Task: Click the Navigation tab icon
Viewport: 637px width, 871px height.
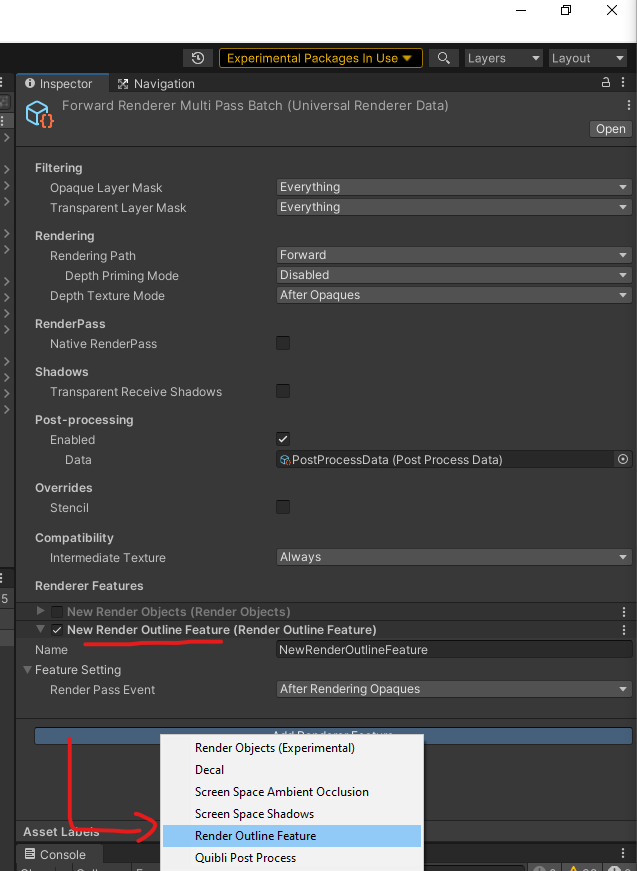Action: coord(123,84)
